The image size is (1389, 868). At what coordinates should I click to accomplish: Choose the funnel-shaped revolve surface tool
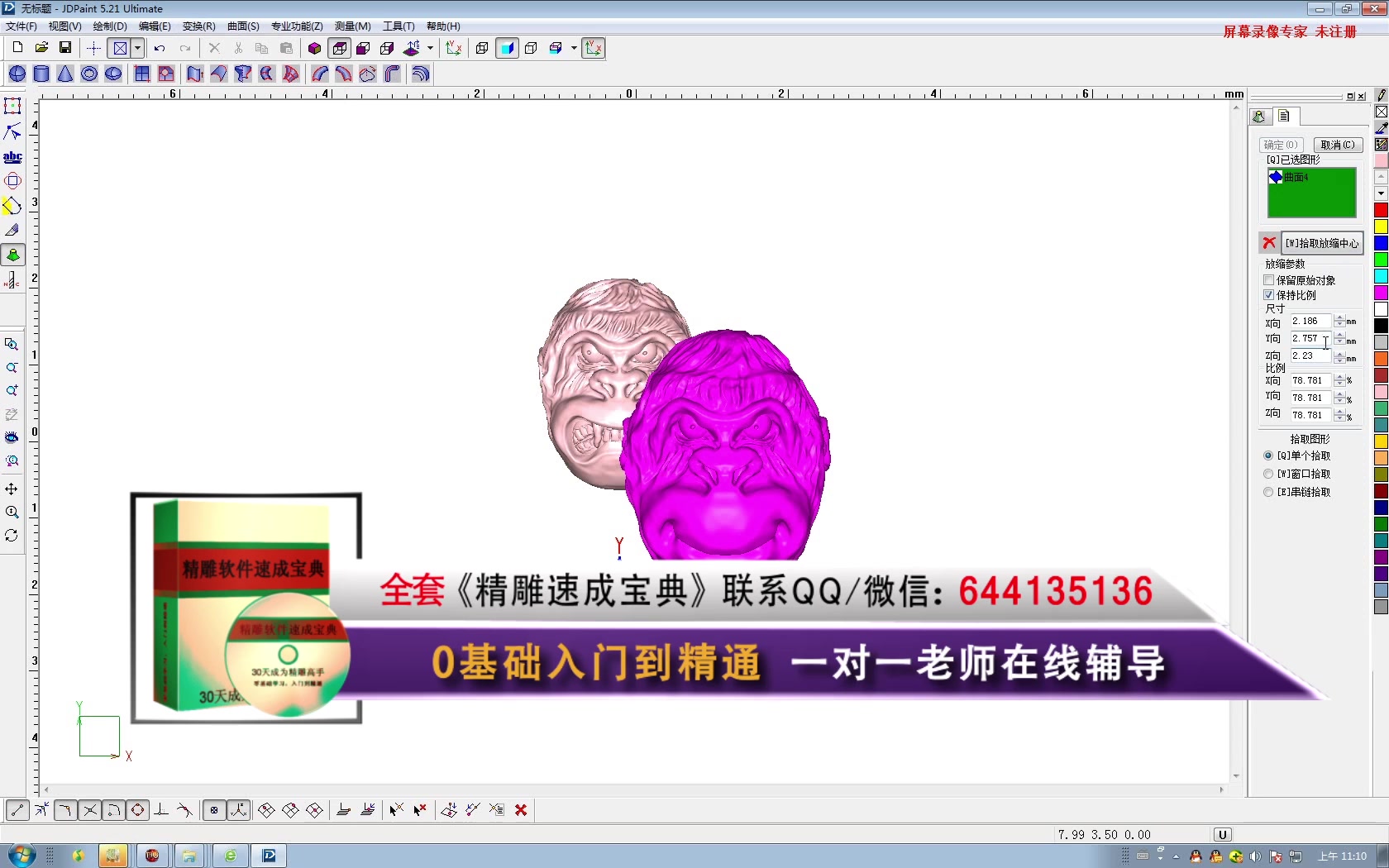click(x=242, y=74)
